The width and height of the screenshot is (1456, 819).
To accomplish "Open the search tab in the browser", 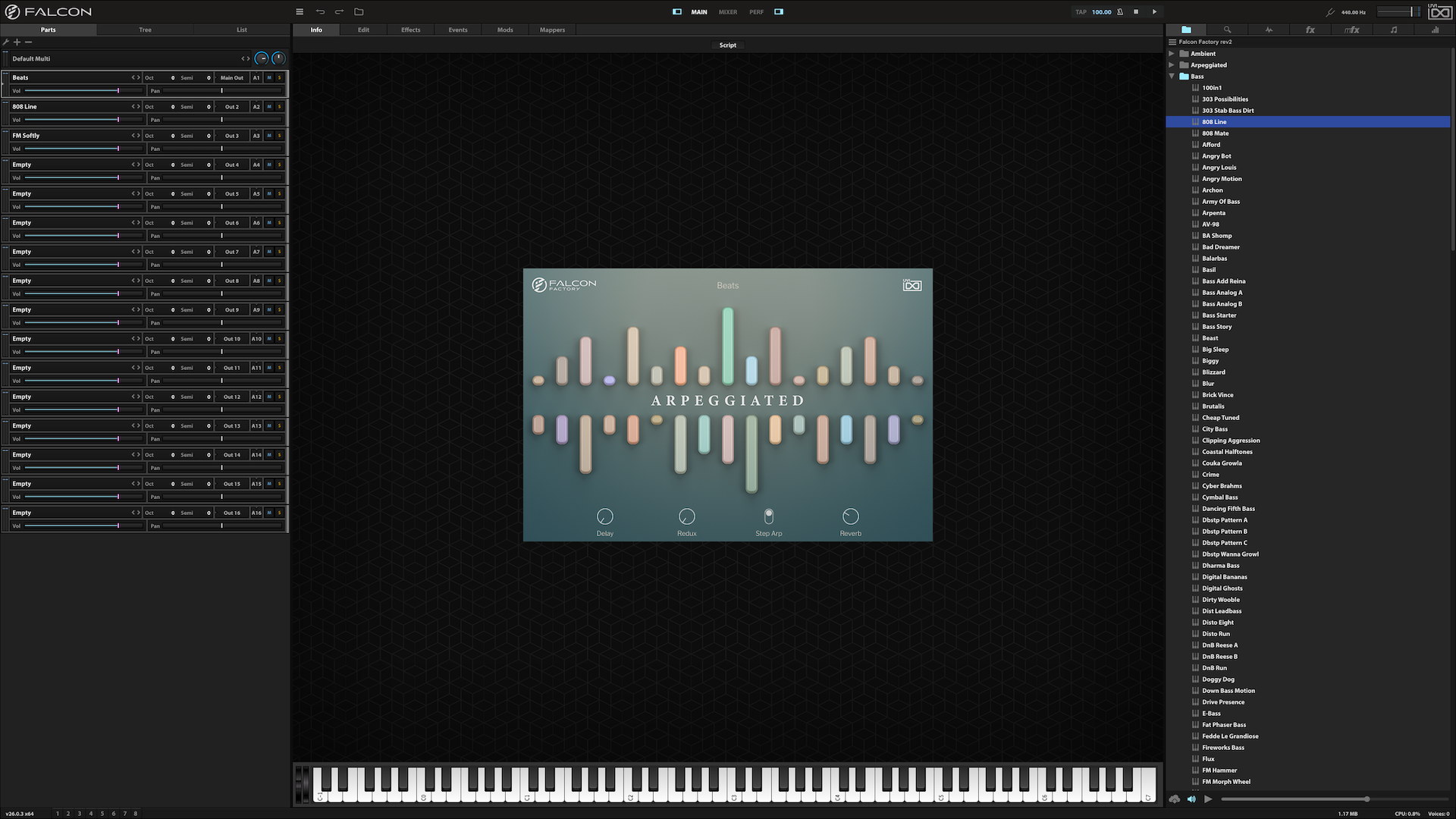I will click(x=1227, y=30).
